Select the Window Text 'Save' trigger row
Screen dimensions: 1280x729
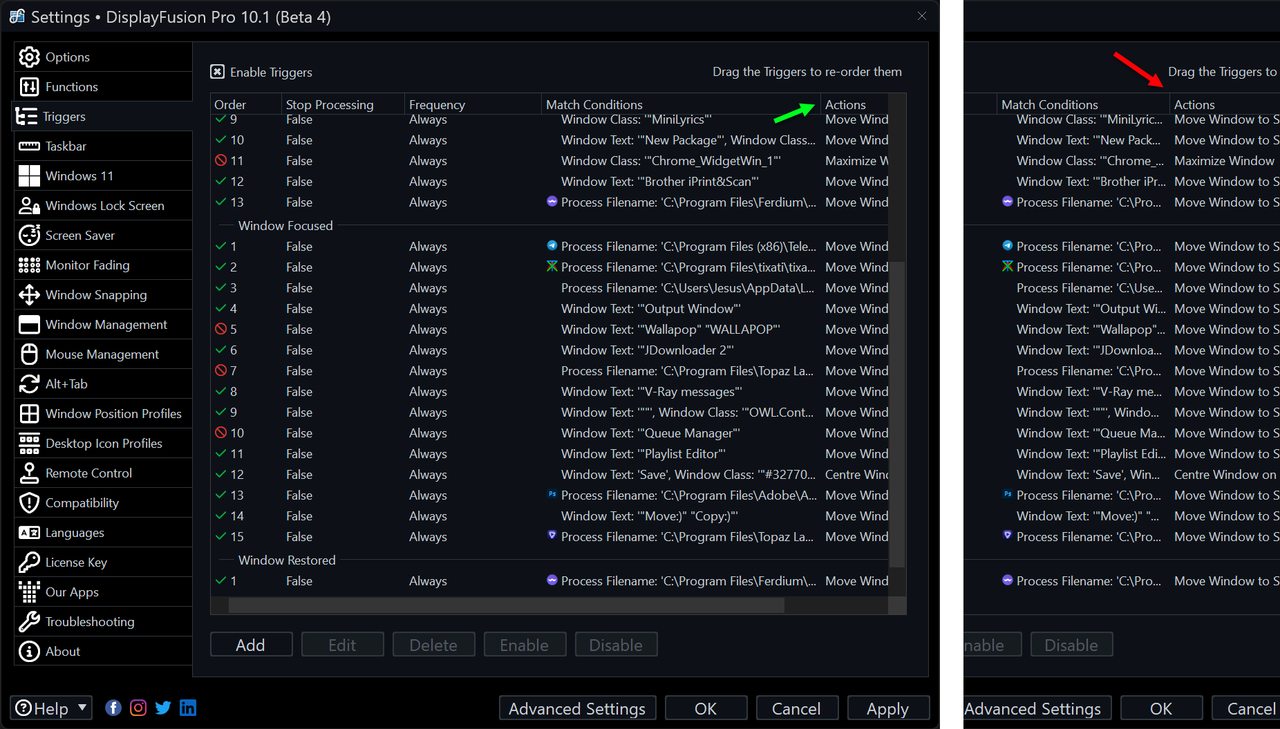(x=550, y=475)
